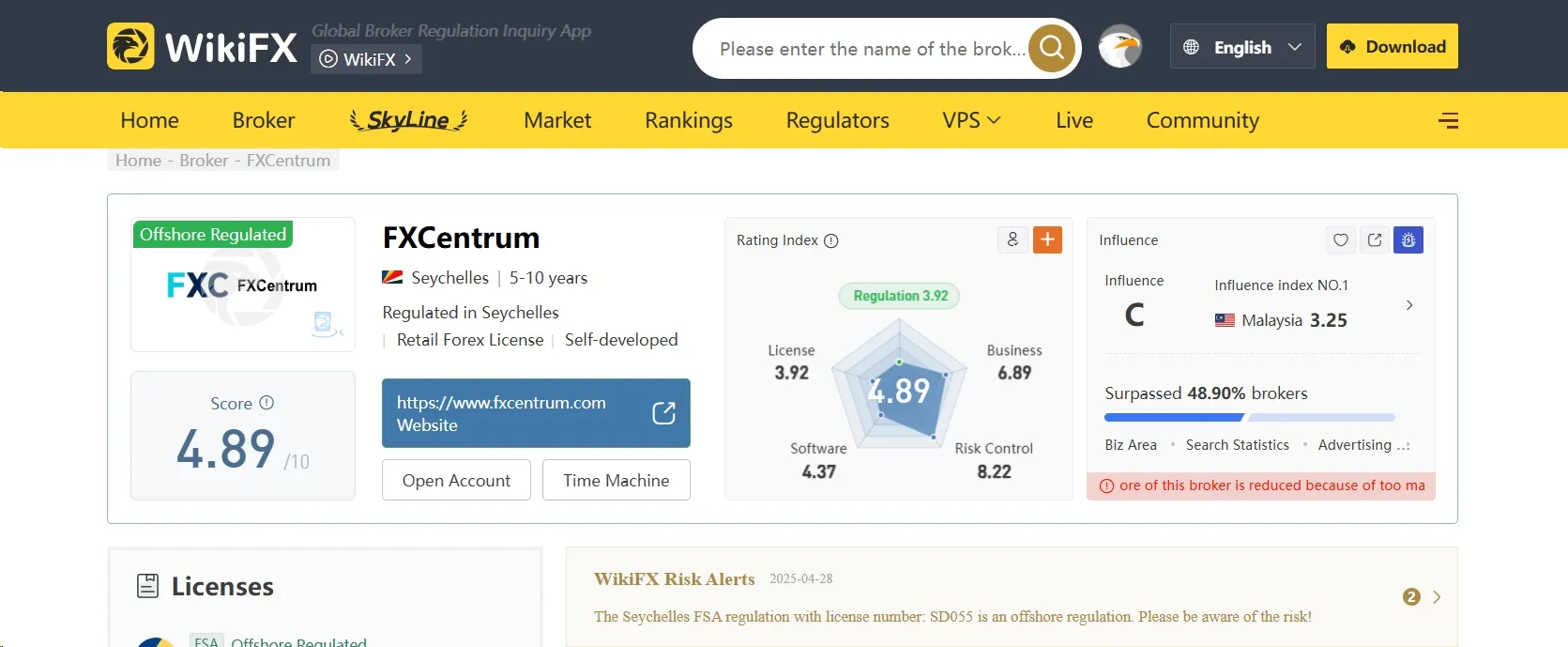Click the globe language icon
This screenshot has height=647, width=1568.
click(1191, 47)
